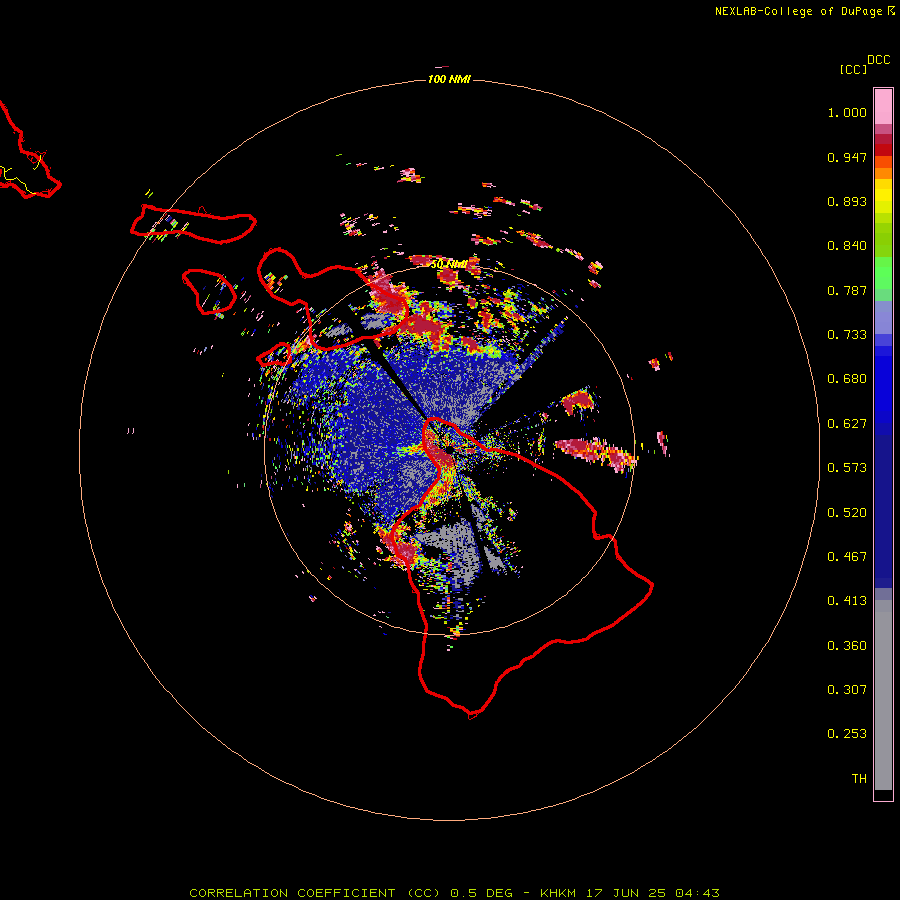
Task: Click the 0.627 value on the color scale
Action: pos(847,424)
